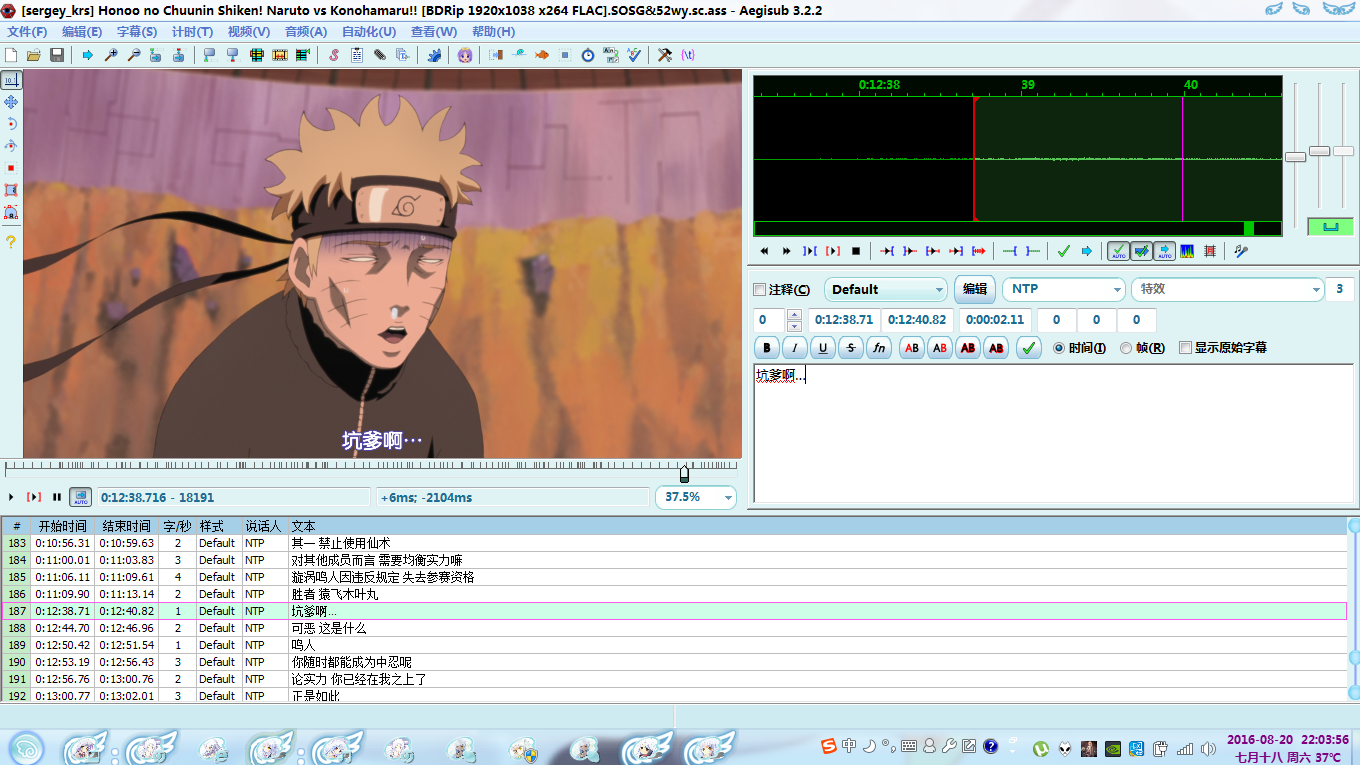
Task: Select the Rotate on Z axis tool
Action: click(11, 124)
